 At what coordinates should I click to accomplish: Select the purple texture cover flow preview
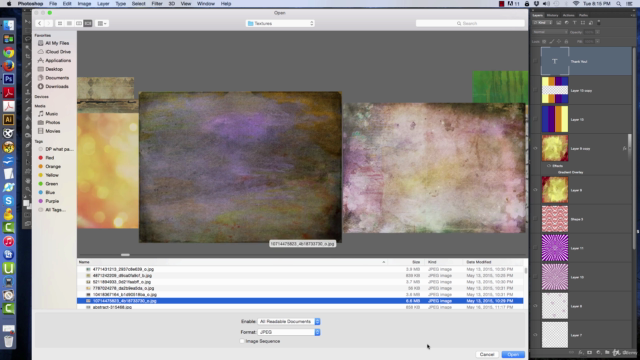[x=240, y=167]
